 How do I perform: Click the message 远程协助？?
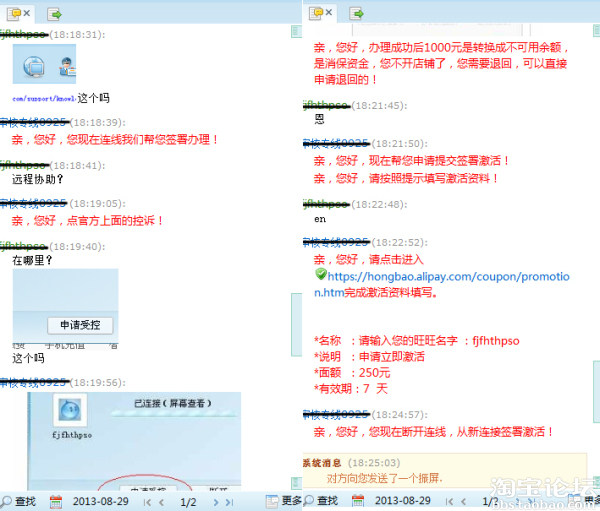(38, 179)
